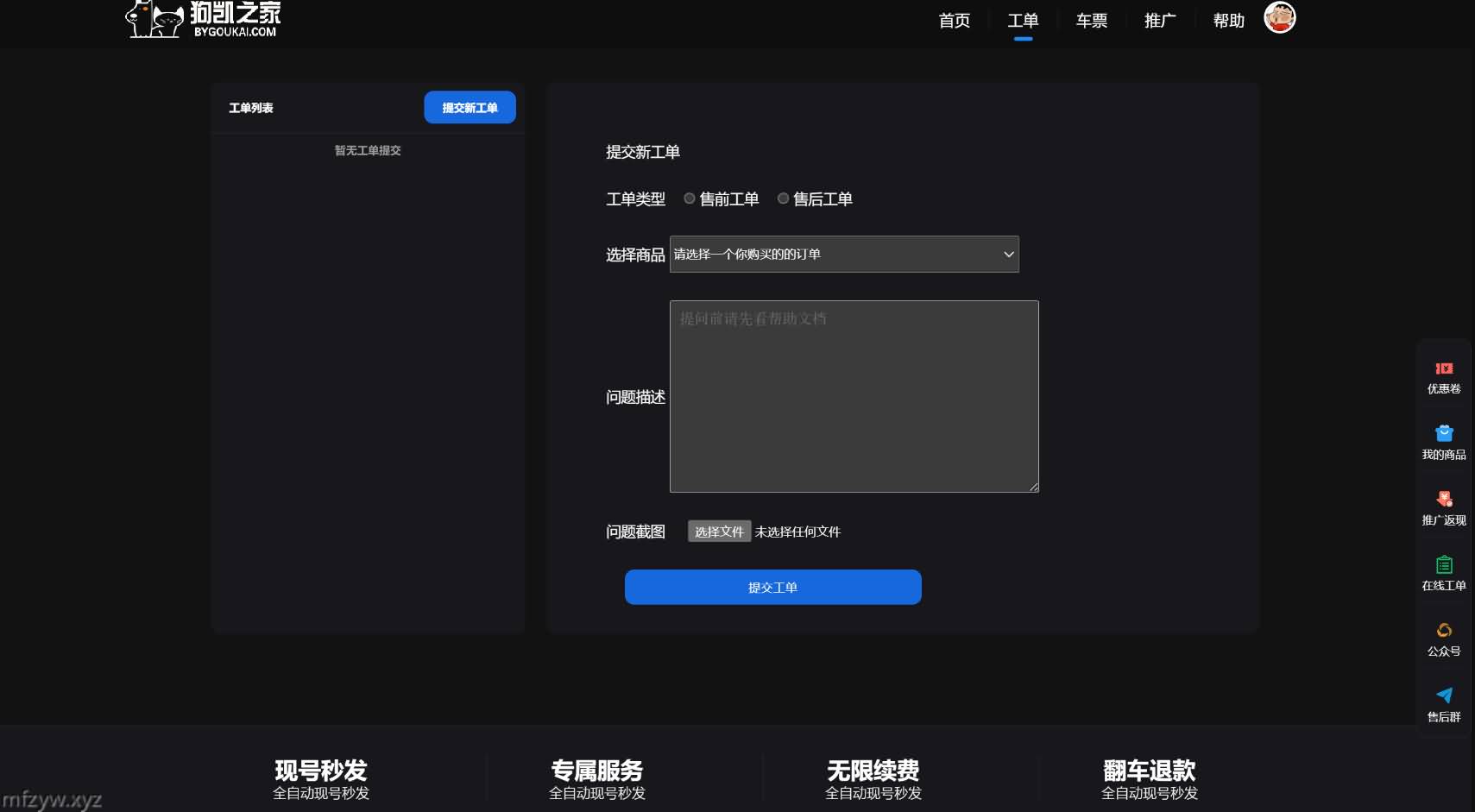Open 在线工单 clipboard icon
The height and width of the screenshot is (812, 1475).
pyautogui.click(x=1443, y=565)
